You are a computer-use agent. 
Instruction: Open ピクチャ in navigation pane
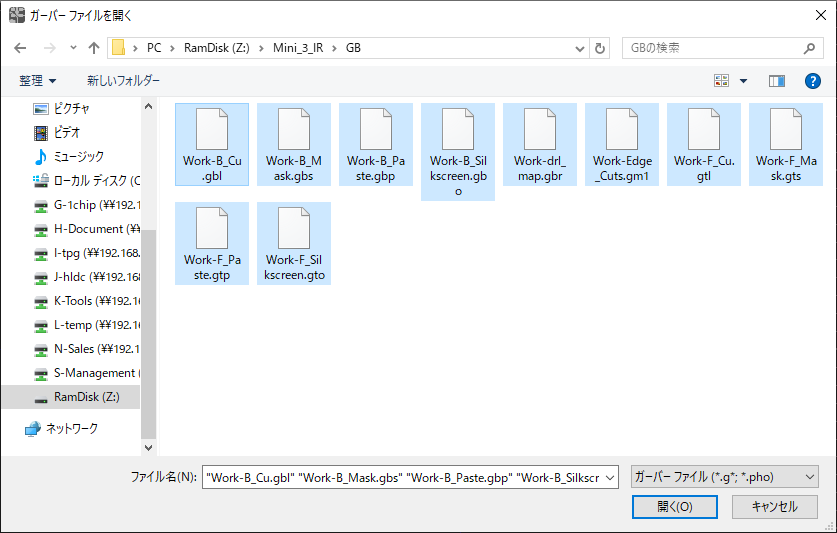[x=72, y=108]
